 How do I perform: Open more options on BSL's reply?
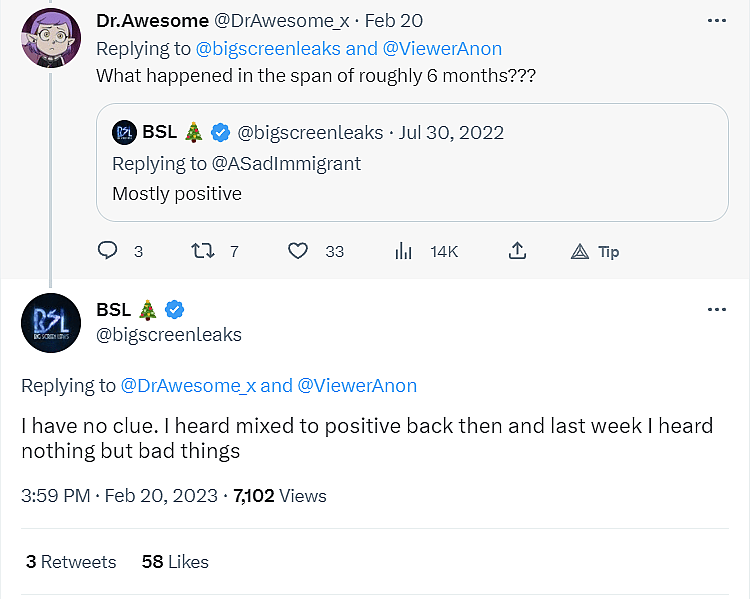point(716,309)
